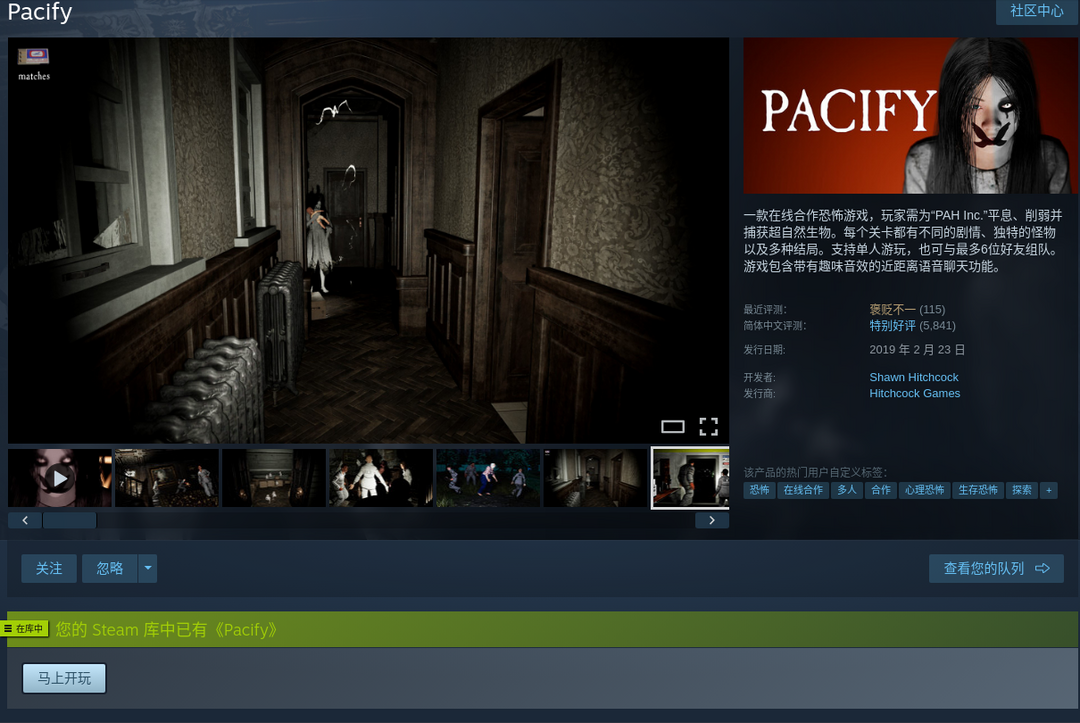View 特别好评 Chinese reviews link

892,326
